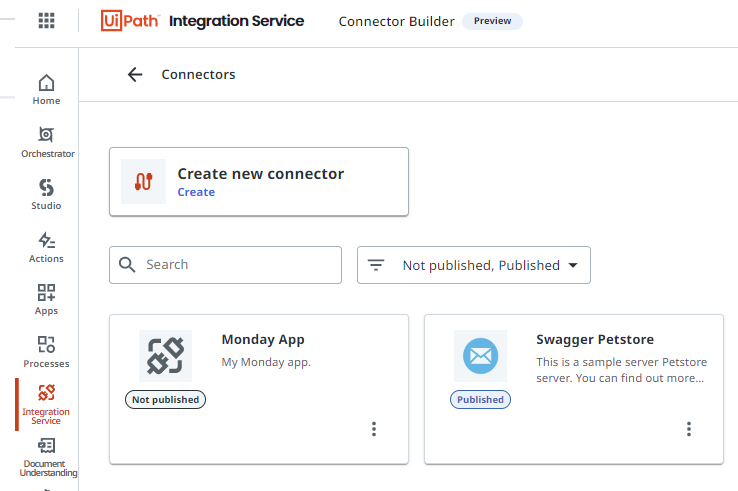This screenshot has height=491, width=738.
Task: Click the Not published status badge
Action: coord(165,400)
